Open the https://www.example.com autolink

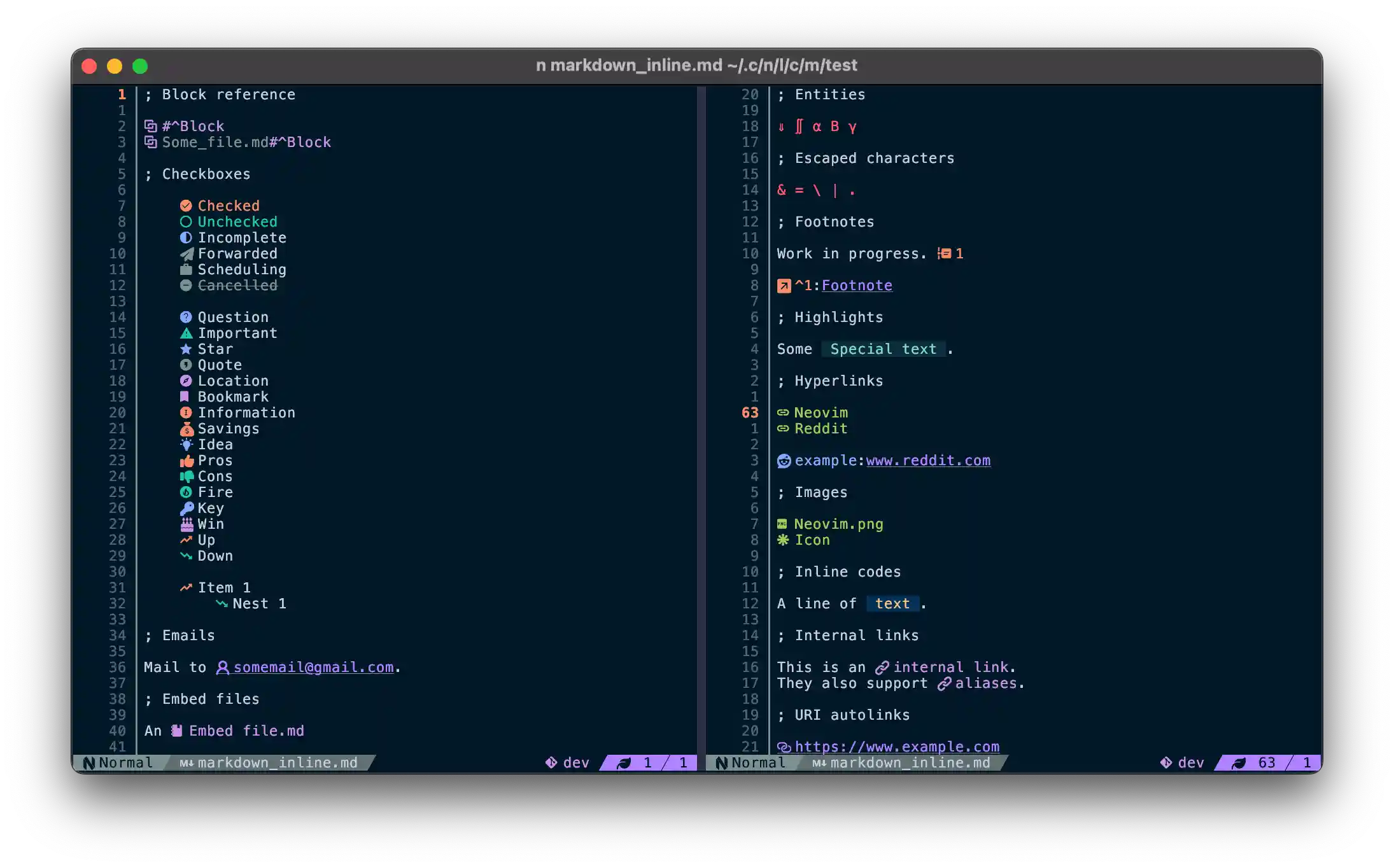(x=897, y=746)
